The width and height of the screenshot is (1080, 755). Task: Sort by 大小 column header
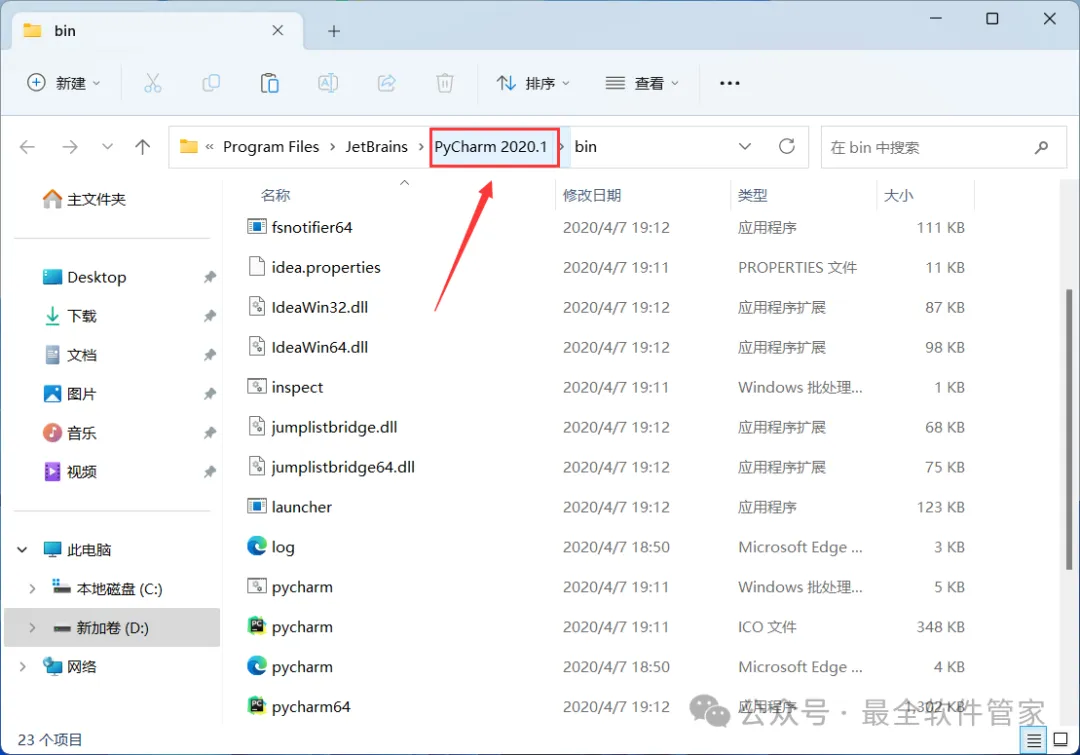[898, 195]
